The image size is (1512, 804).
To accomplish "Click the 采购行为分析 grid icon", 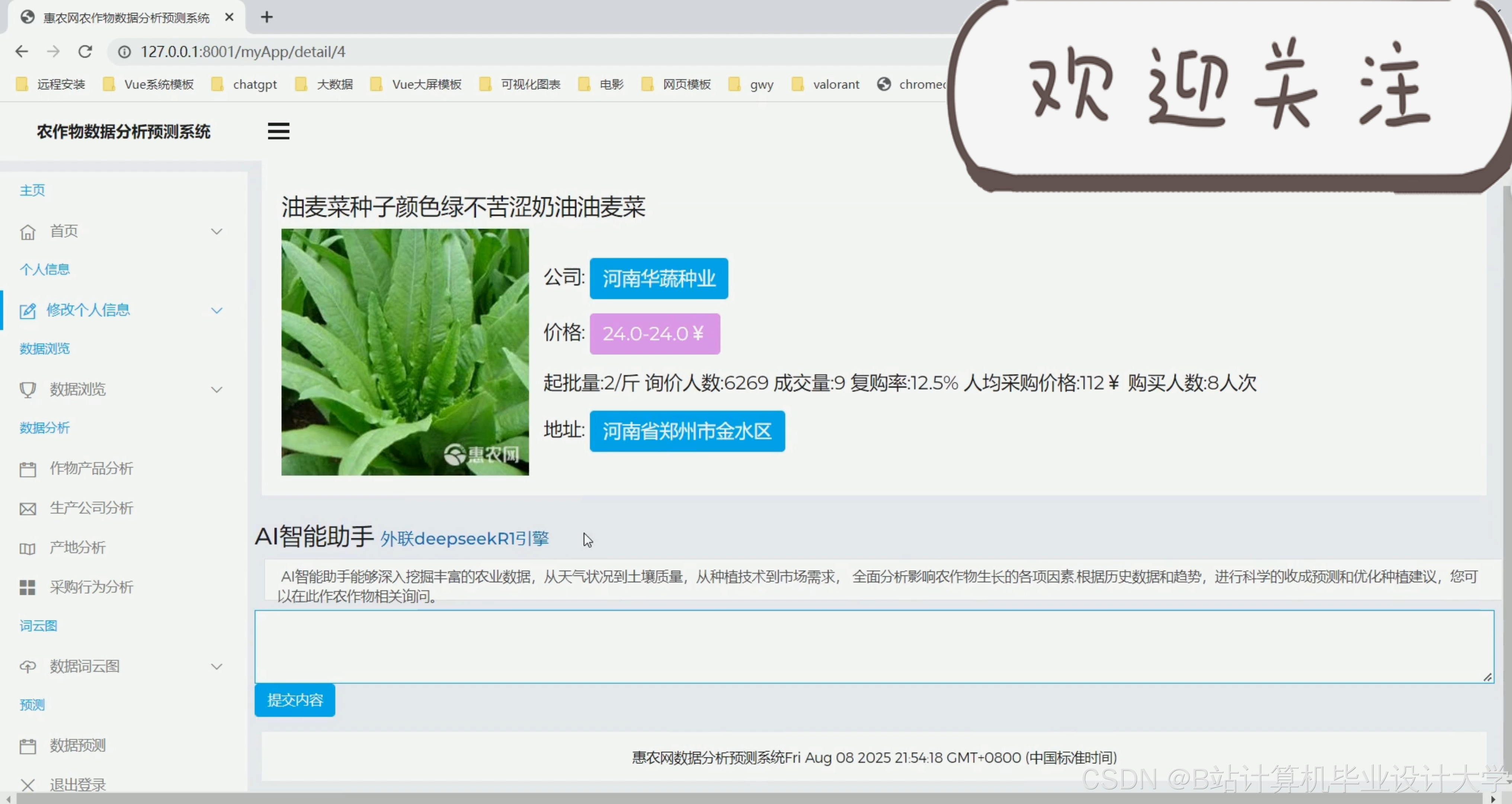I will 28,587.
